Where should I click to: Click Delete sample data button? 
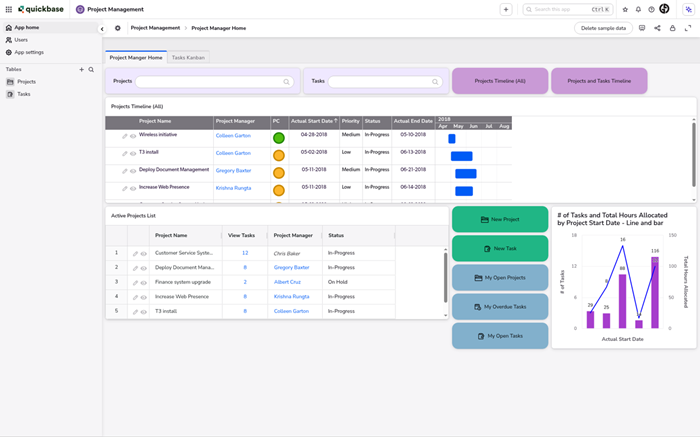pyautogui.click(x=603, y=28)
